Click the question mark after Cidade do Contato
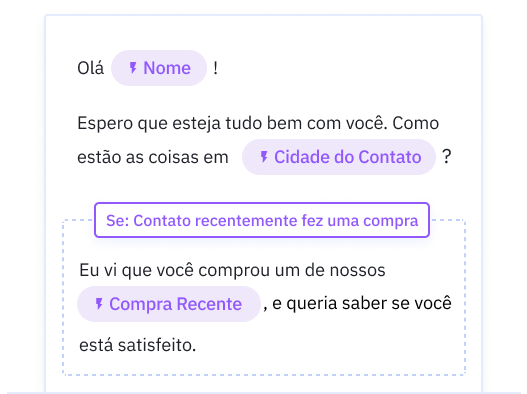The image size is (527, 394). pos(446,156)
